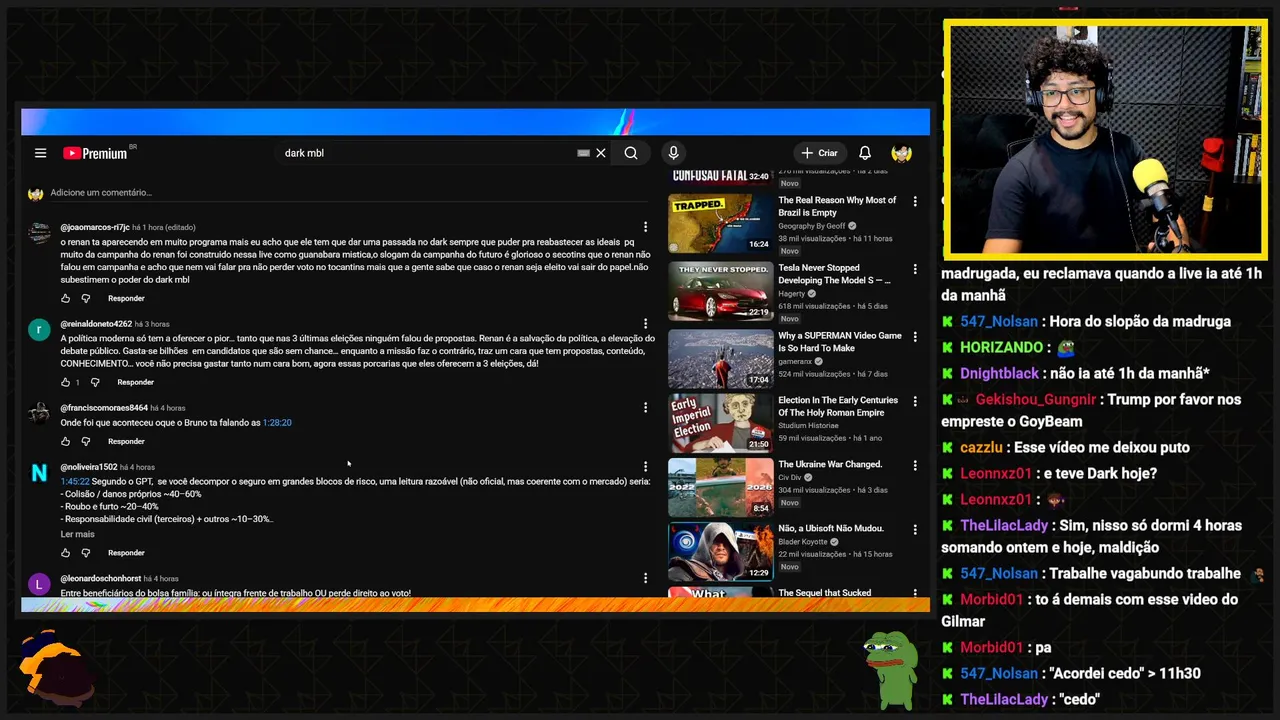Open @joaomarcos-ri7jc channel username link
Image resolution: width=1280 pixels, height=720 pixels.
tap(95, 227)
